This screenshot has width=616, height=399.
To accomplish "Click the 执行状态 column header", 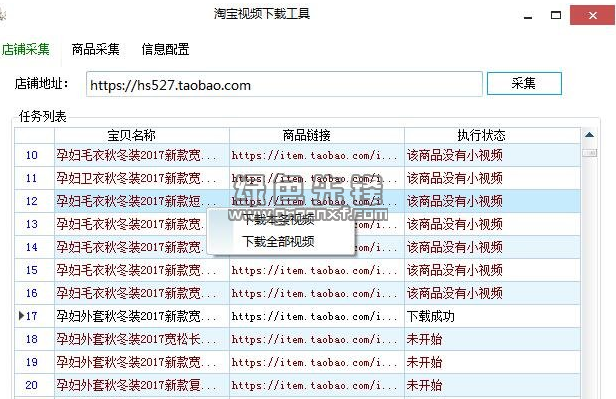I will tap(492, 135).
